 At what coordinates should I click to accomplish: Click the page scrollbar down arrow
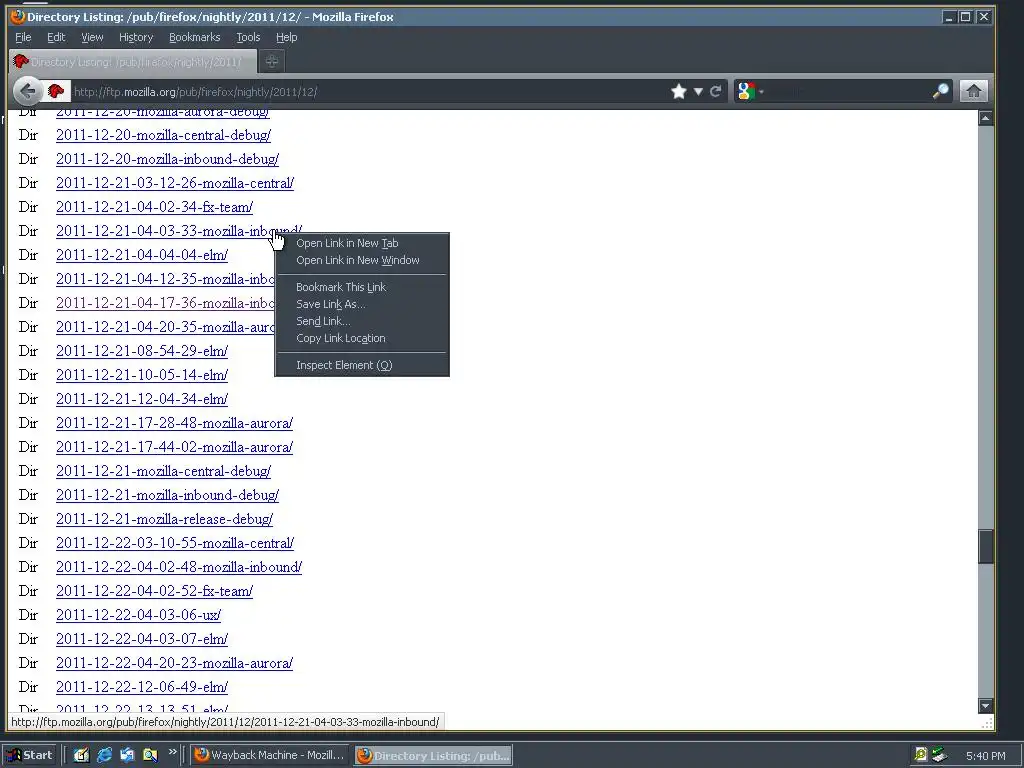coord(985,705)
